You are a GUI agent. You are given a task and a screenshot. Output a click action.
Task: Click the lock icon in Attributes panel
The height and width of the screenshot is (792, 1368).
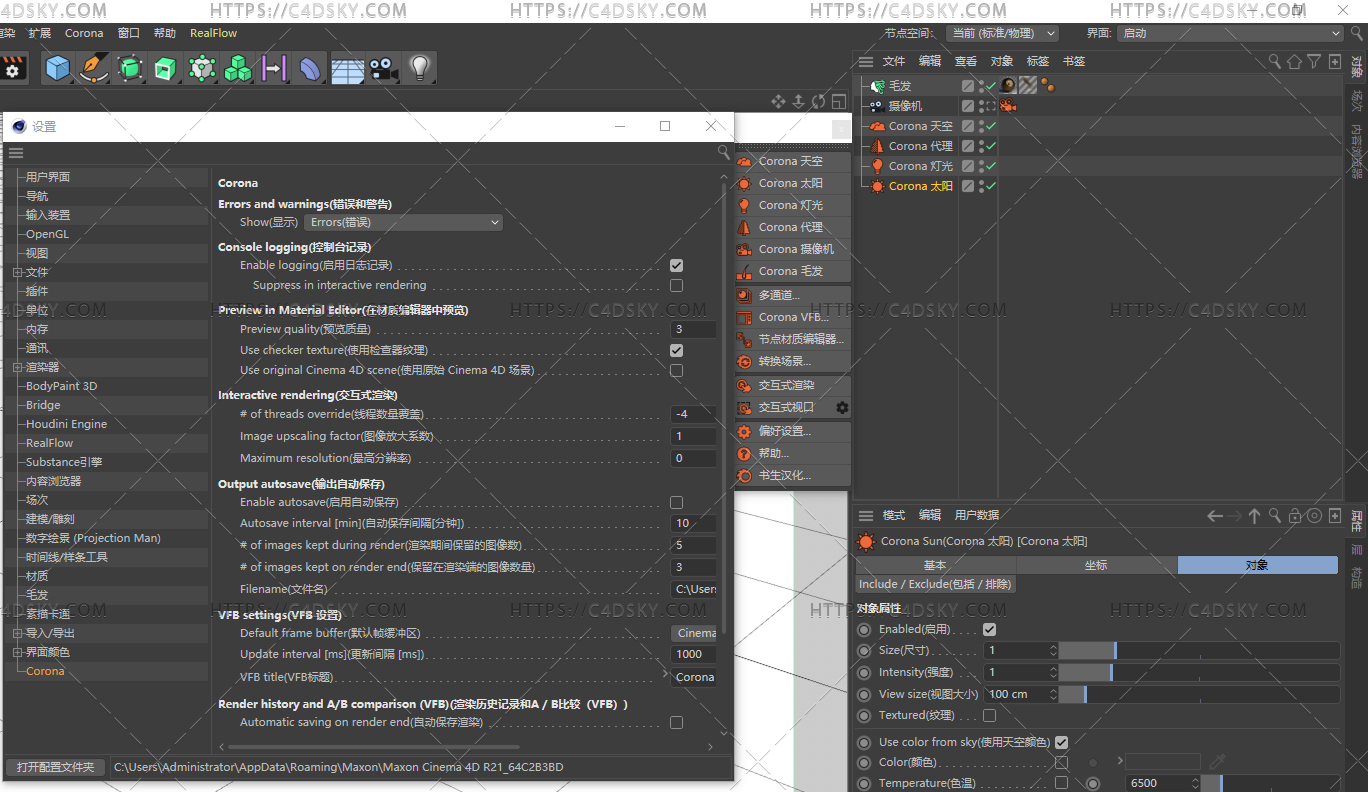1295,516
